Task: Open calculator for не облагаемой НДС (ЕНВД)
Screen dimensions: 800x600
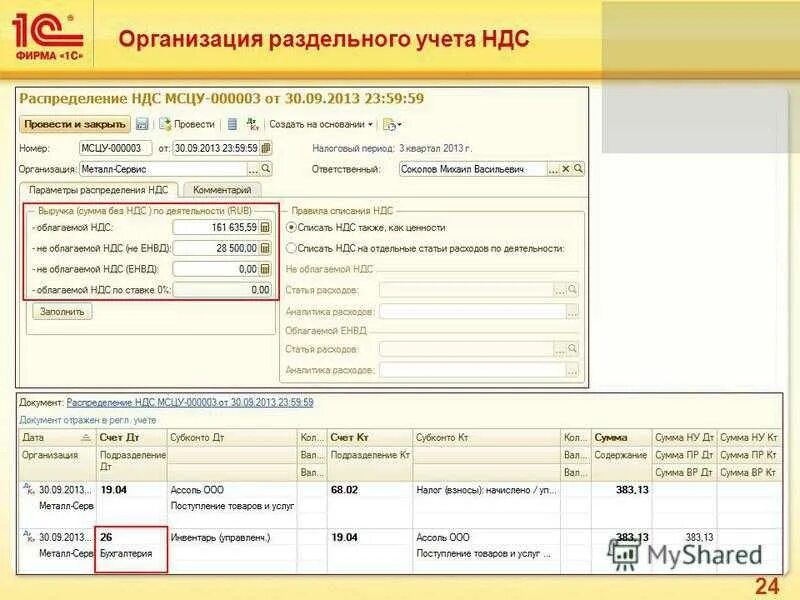Action: coord(265,269)
